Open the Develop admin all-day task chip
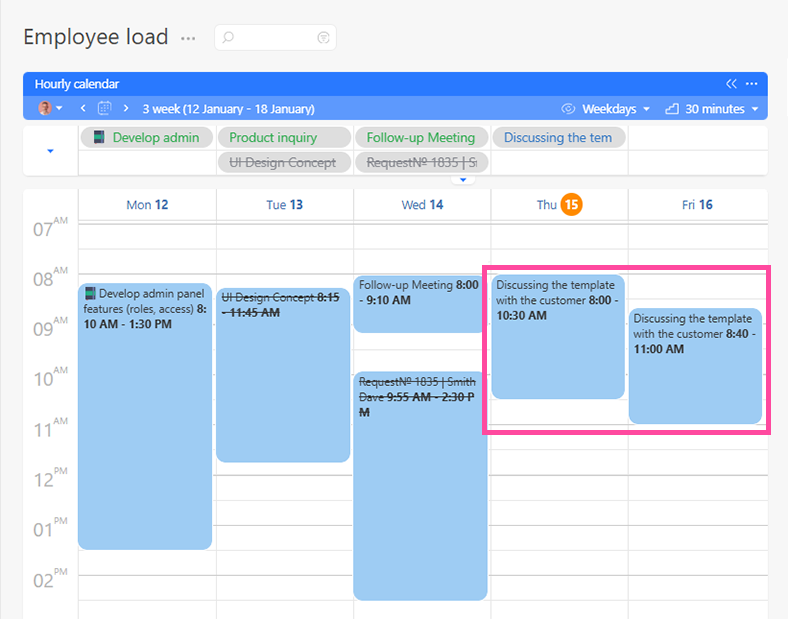788x619 pixels. (146, 138)
